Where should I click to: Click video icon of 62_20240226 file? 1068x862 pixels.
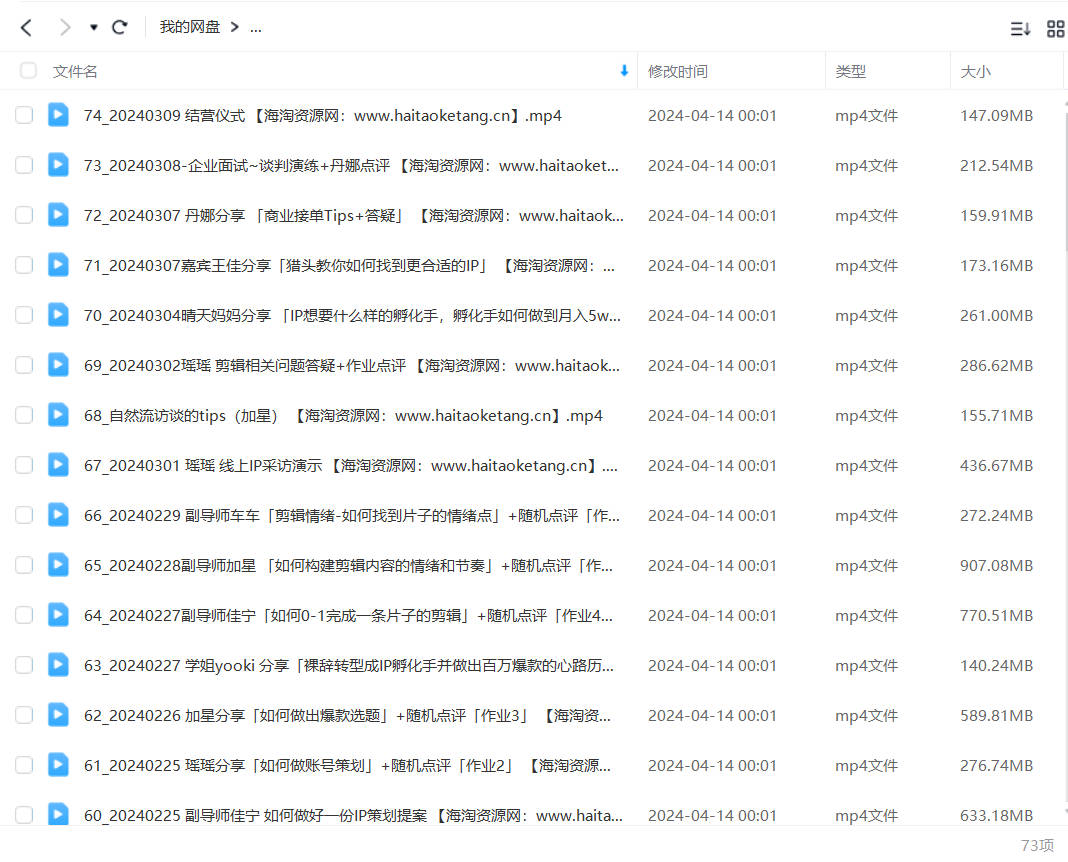[x=58, y=714]
